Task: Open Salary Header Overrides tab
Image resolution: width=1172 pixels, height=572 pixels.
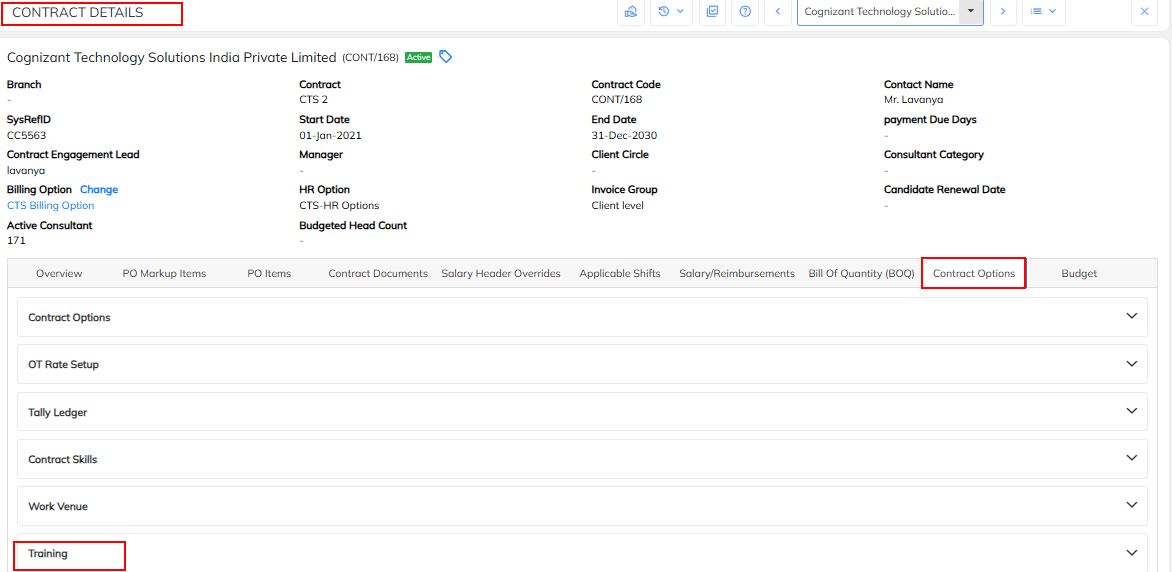Action: pos(501,274)
